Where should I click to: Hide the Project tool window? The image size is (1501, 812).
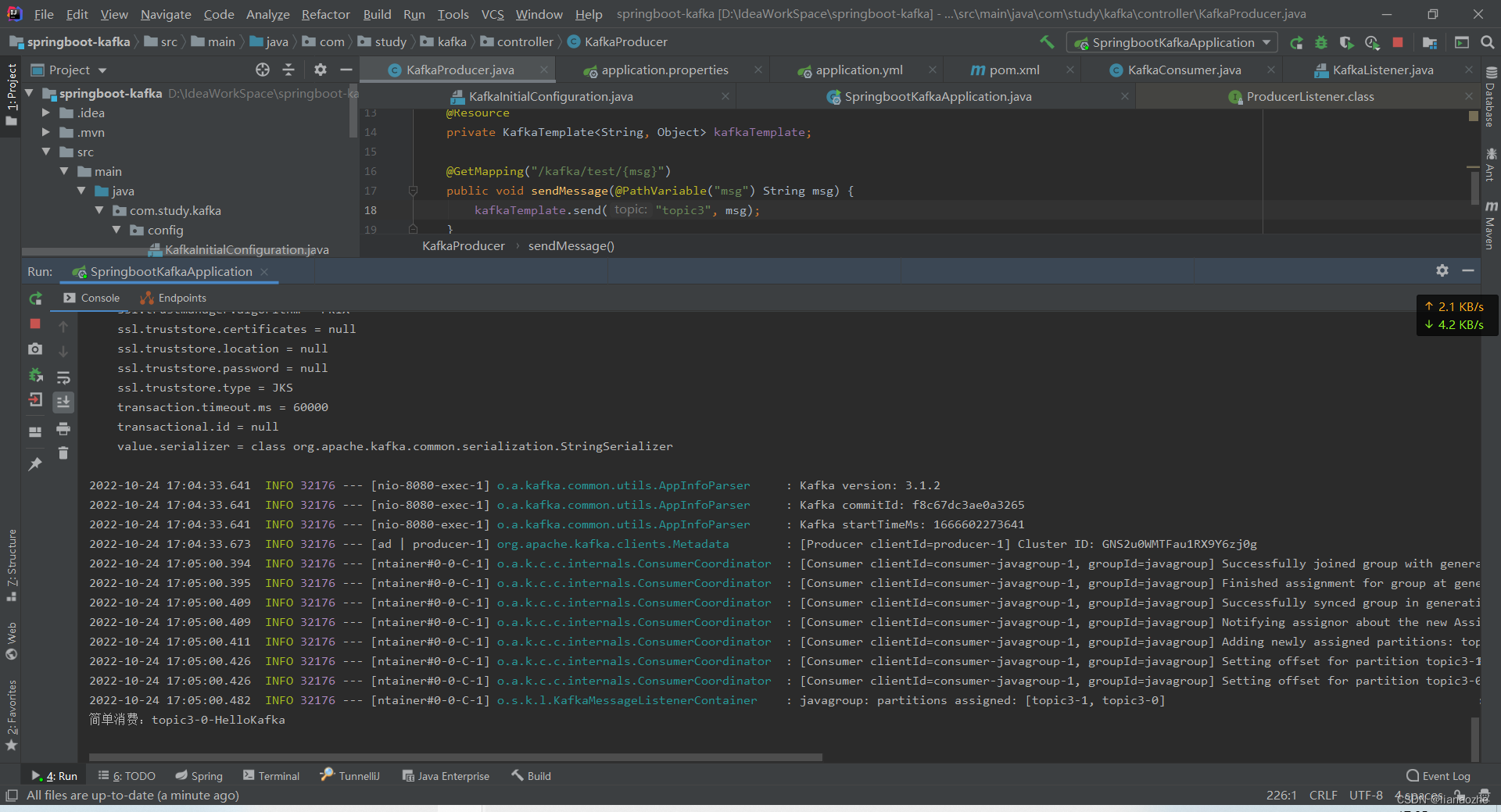pyautogui.click(x=346, y=70)
